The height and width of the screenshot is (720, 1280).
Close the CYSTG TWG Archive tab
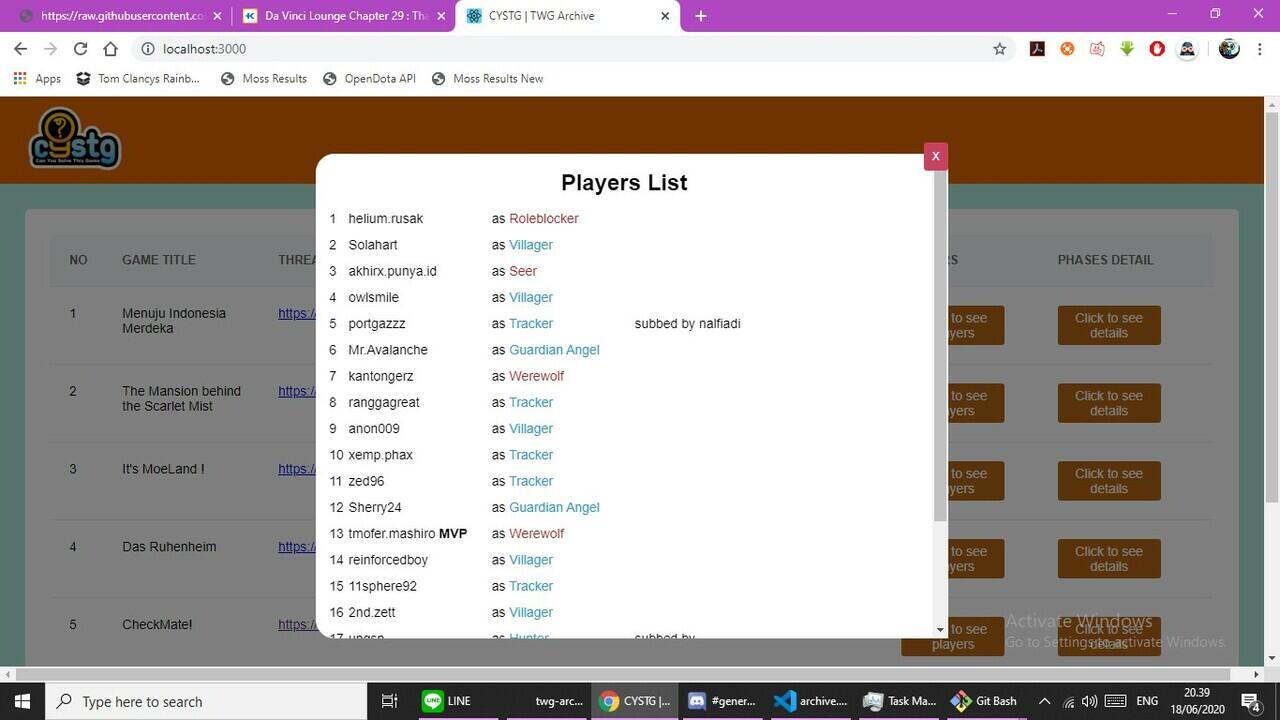[665, 16]
